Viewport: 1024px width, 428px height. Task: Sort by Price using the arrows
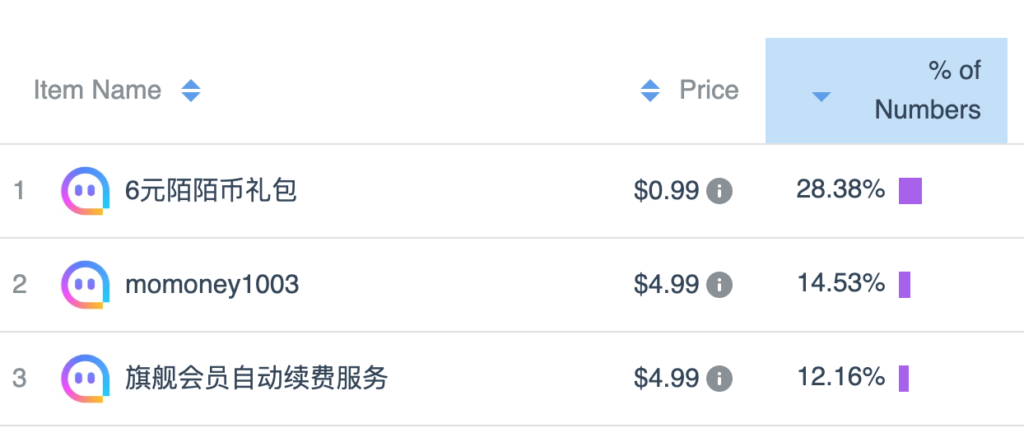pyautogui.click(x=650, y=90)
